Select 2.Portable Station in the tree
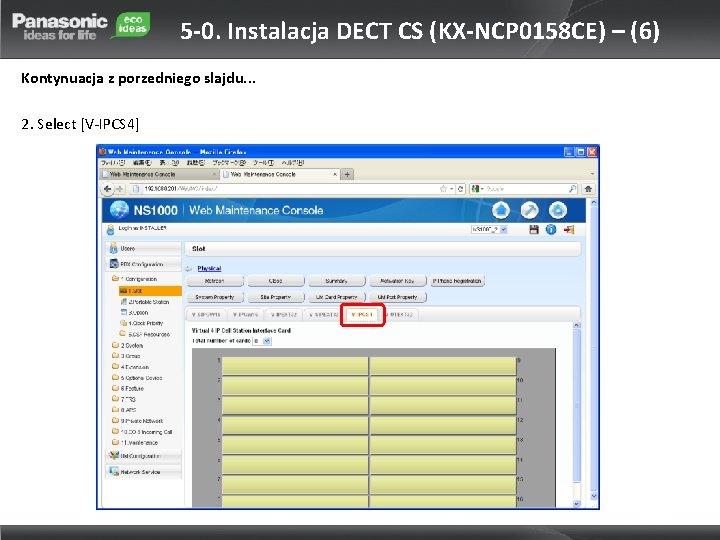Viewport: 720px width, 540px height. tap(145, 302)
